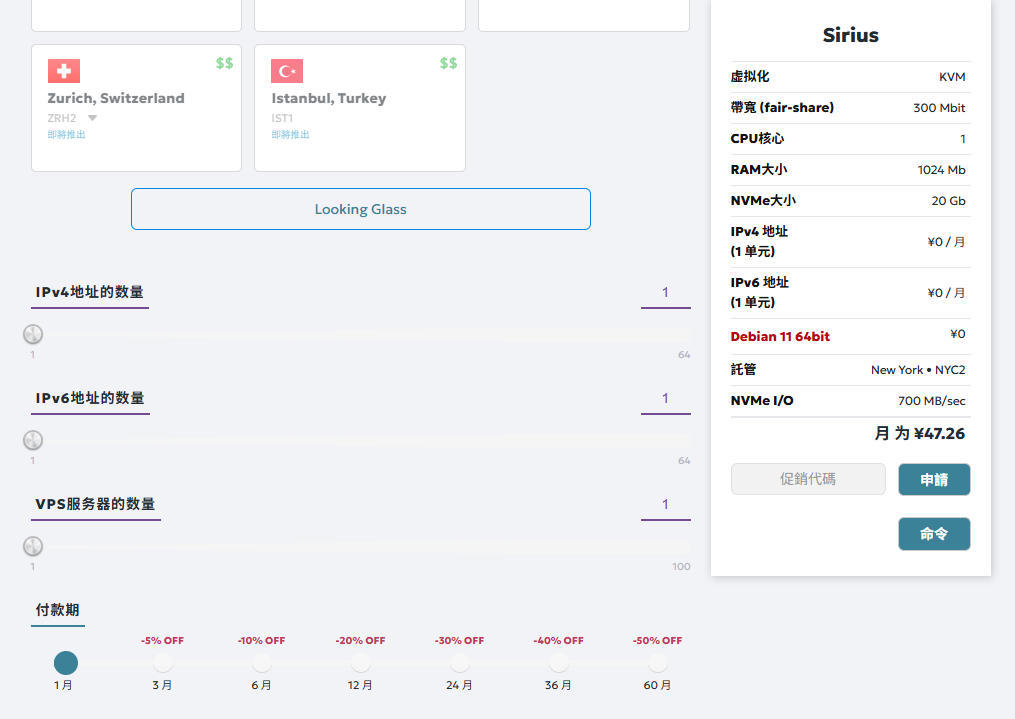Choose the 24 month billing option
The image size is (1015, 719).
click(460, 662)
